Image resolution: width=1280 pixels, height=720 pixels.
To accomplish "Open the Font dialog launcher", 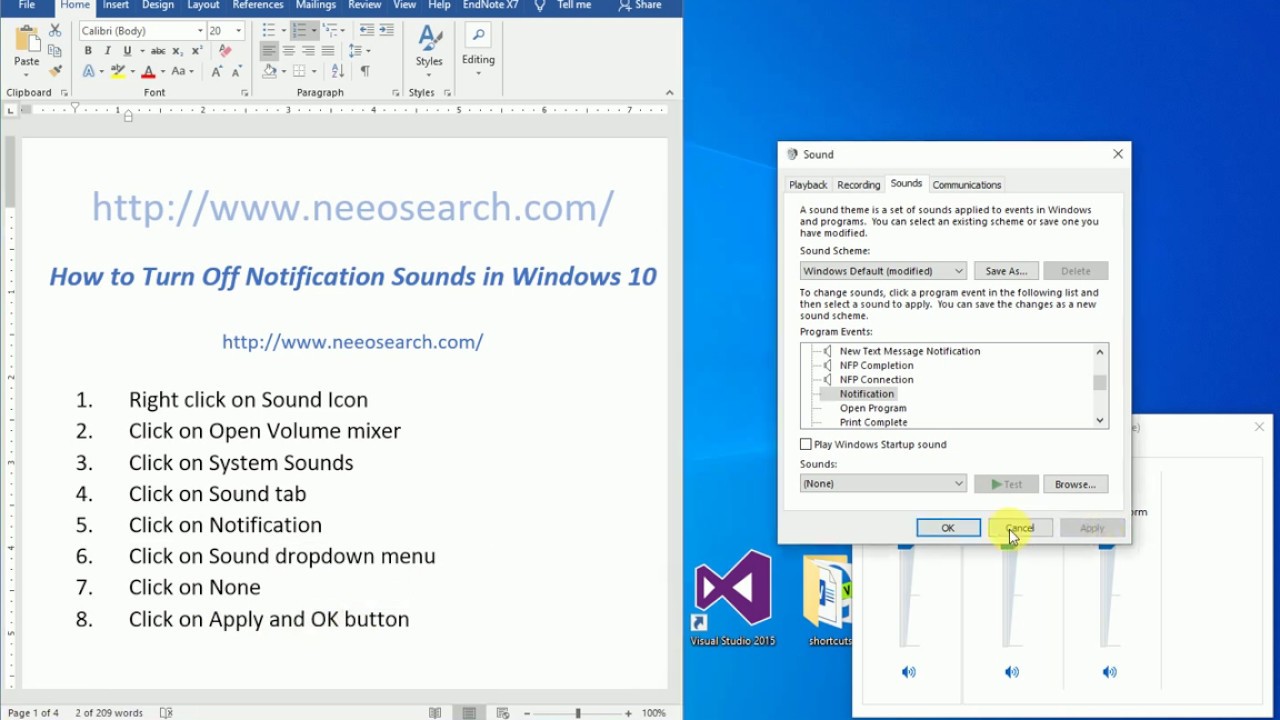I will click(244, 93).
